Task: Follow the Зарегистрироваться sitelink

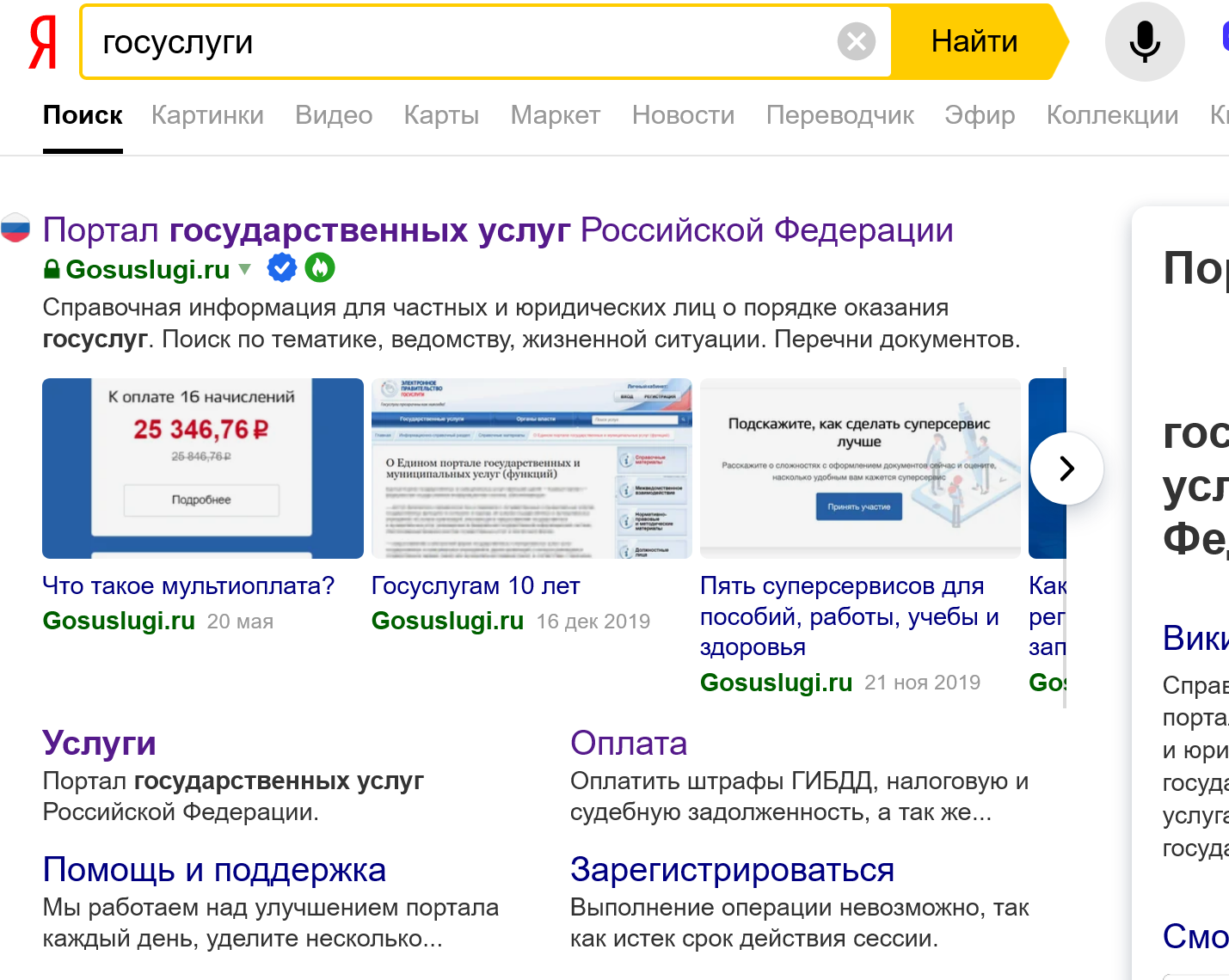Action: pyautogui.click(x=732, y=870)
